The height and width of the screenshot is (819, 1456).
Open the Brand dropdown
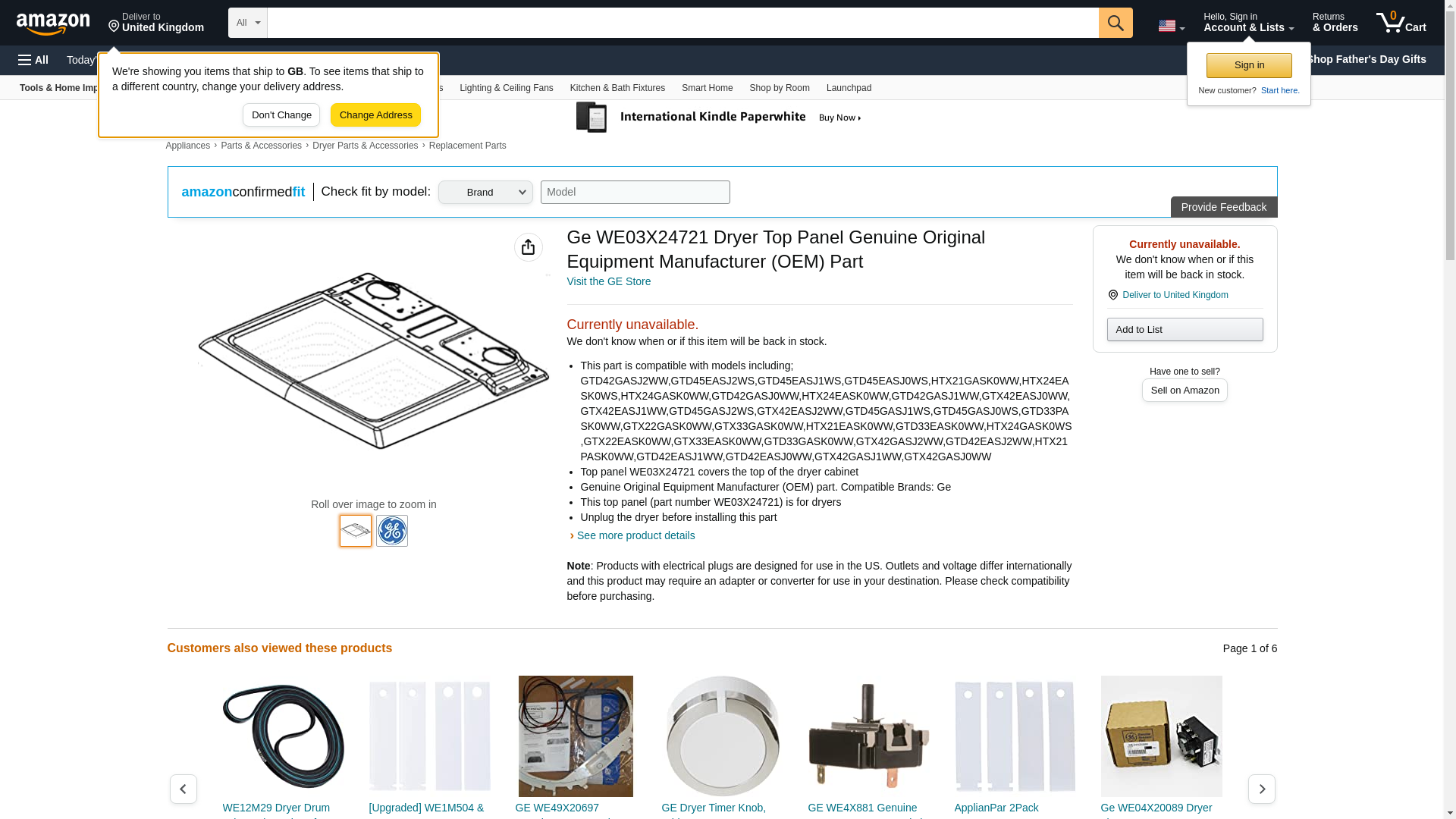(x=485, y=193)
